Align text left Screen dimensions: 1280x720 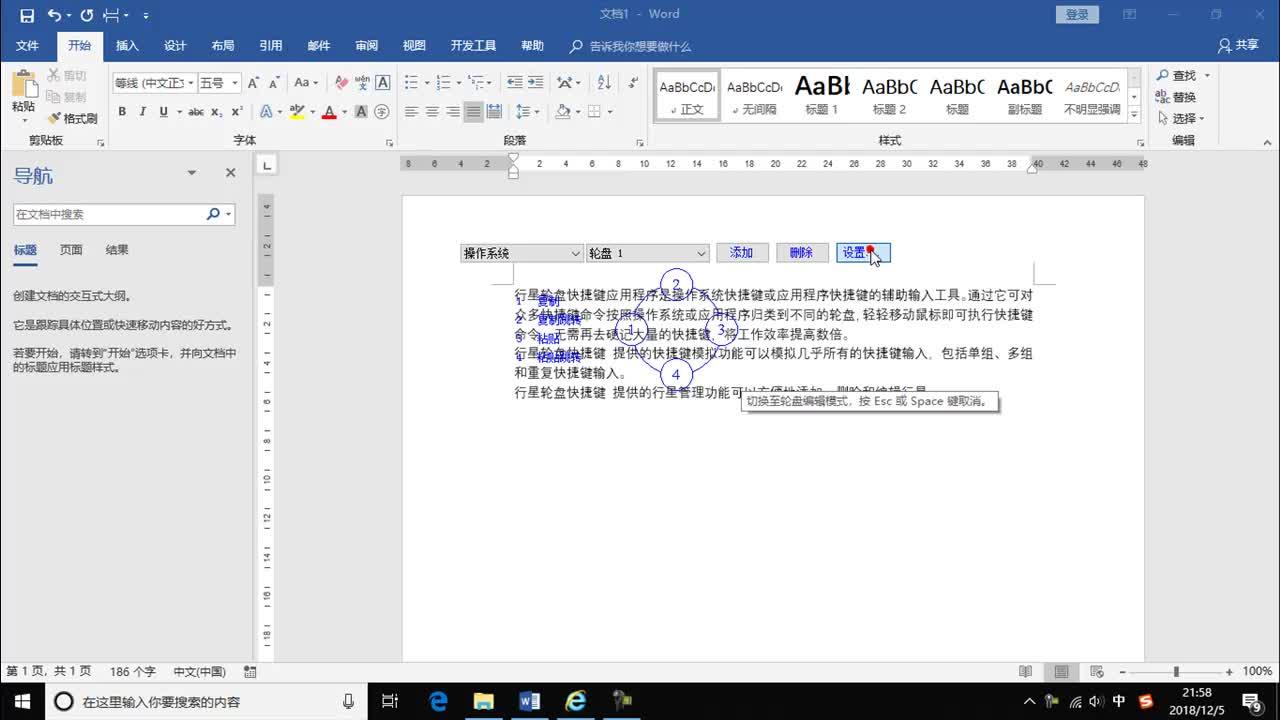[411, 112]
